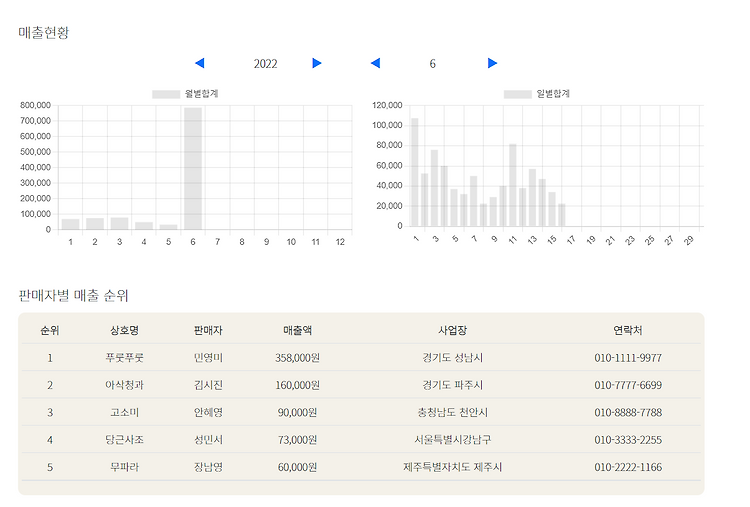Go to the previous year before 2022

click(x=200, y=63)
